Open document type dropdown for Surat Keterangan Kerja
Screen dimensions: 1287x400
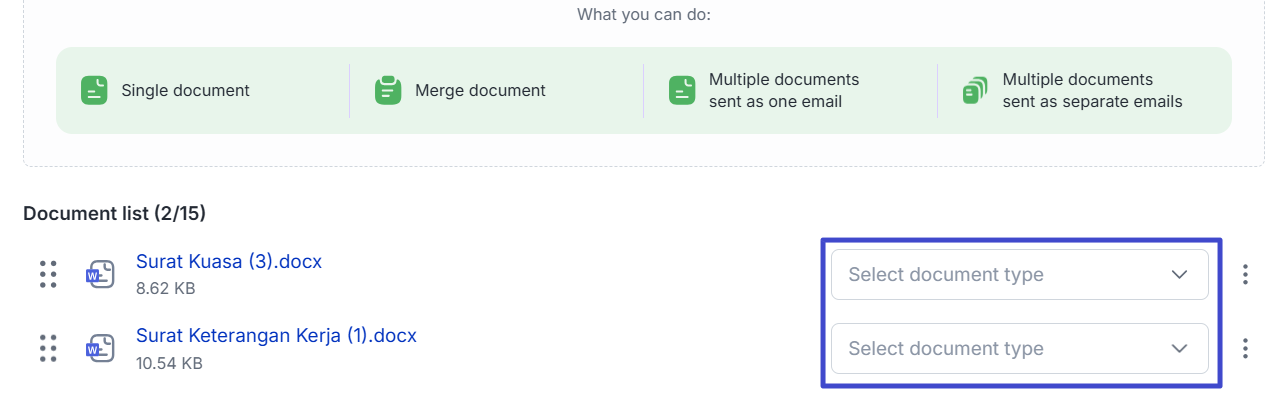[x=1000, y=348]
